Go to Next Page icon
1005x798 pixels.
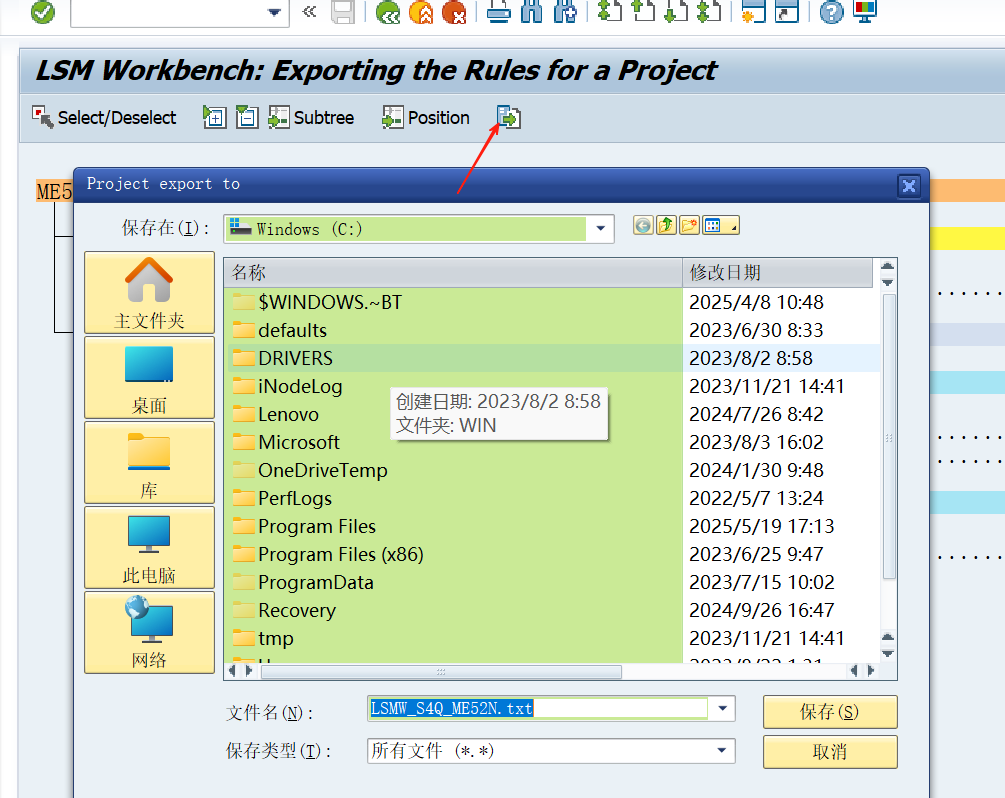click(676, 12)
